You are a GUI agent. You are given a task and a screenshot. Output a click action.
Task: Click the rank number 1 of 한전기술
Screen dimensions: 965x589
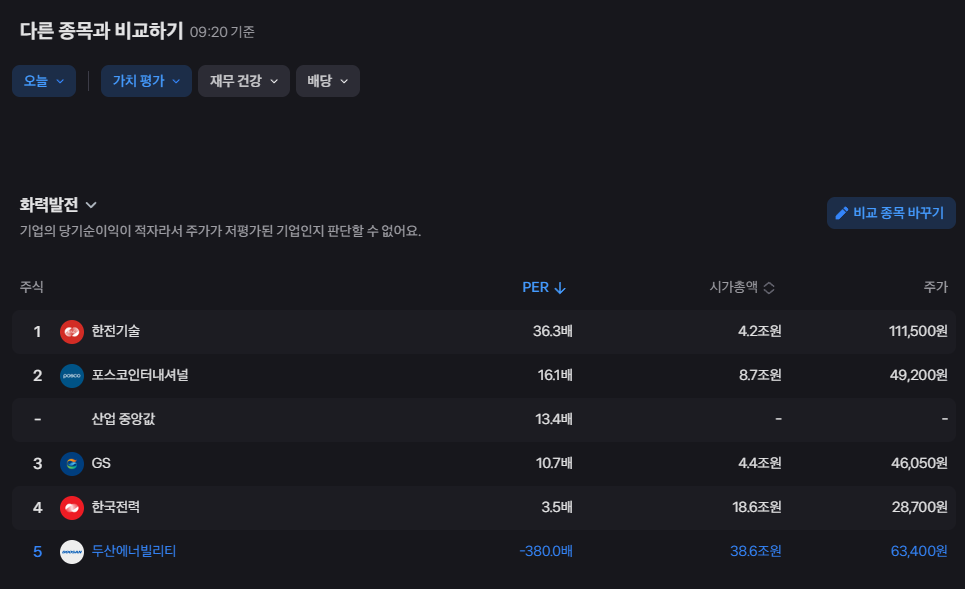pos(38,332)
